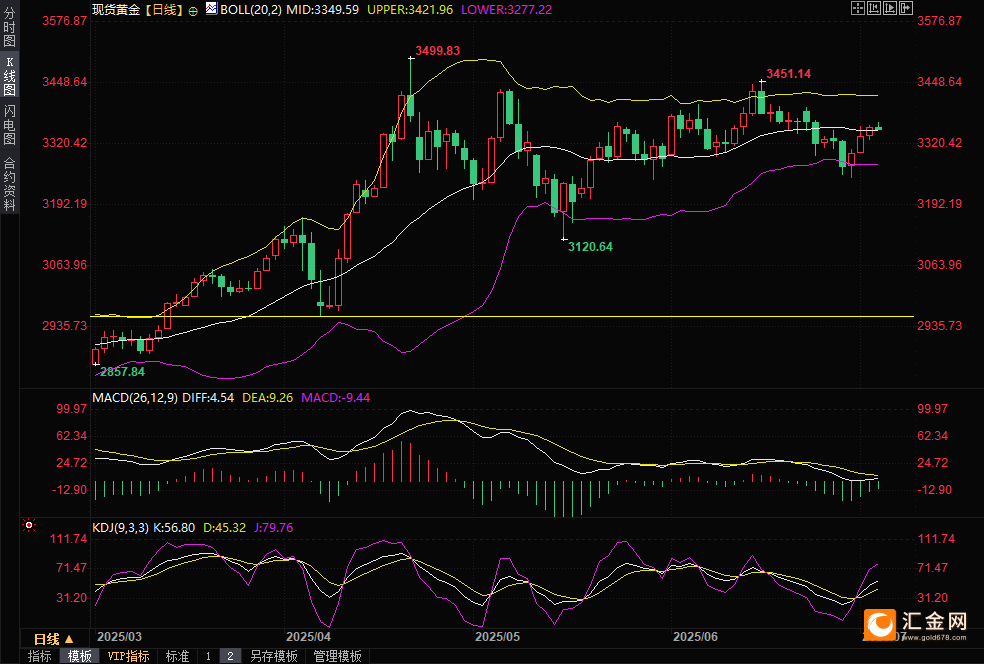Select the 指标 bottom tab
The image size is (984, 664).
[x=40, y=656]
